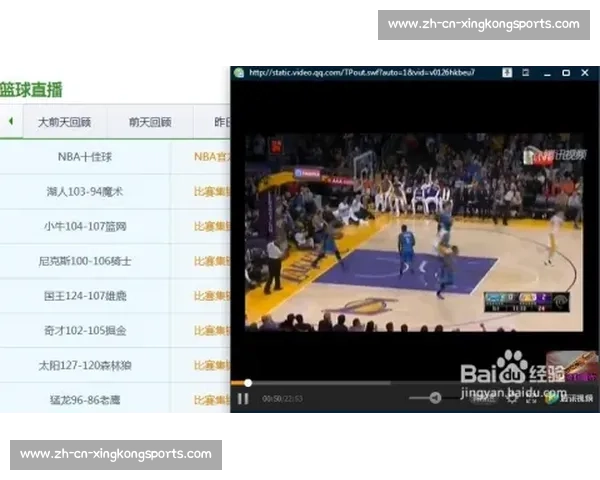Open 比赛集锦 link for 小牛104-107篮网
Image resolution: width=600 pixels, height=480 pixels.
[x=212, y=226]
